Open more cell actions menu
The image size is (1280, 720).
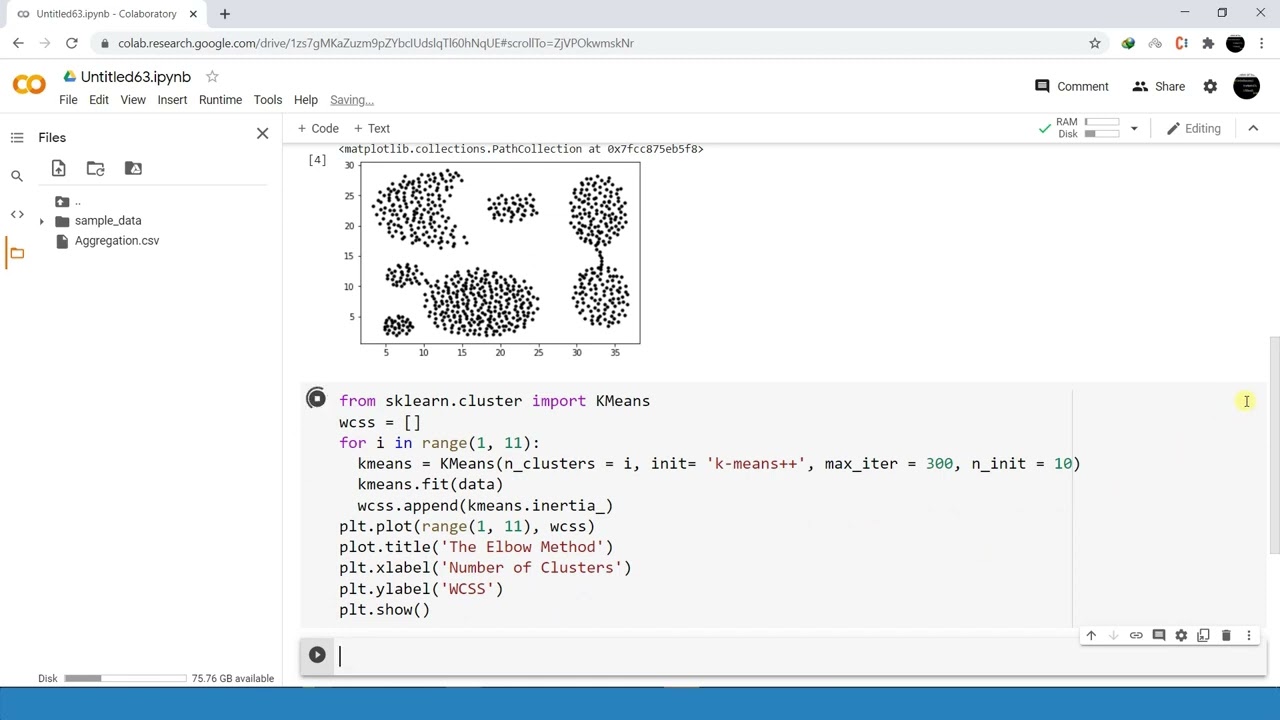pos(1248,636)
